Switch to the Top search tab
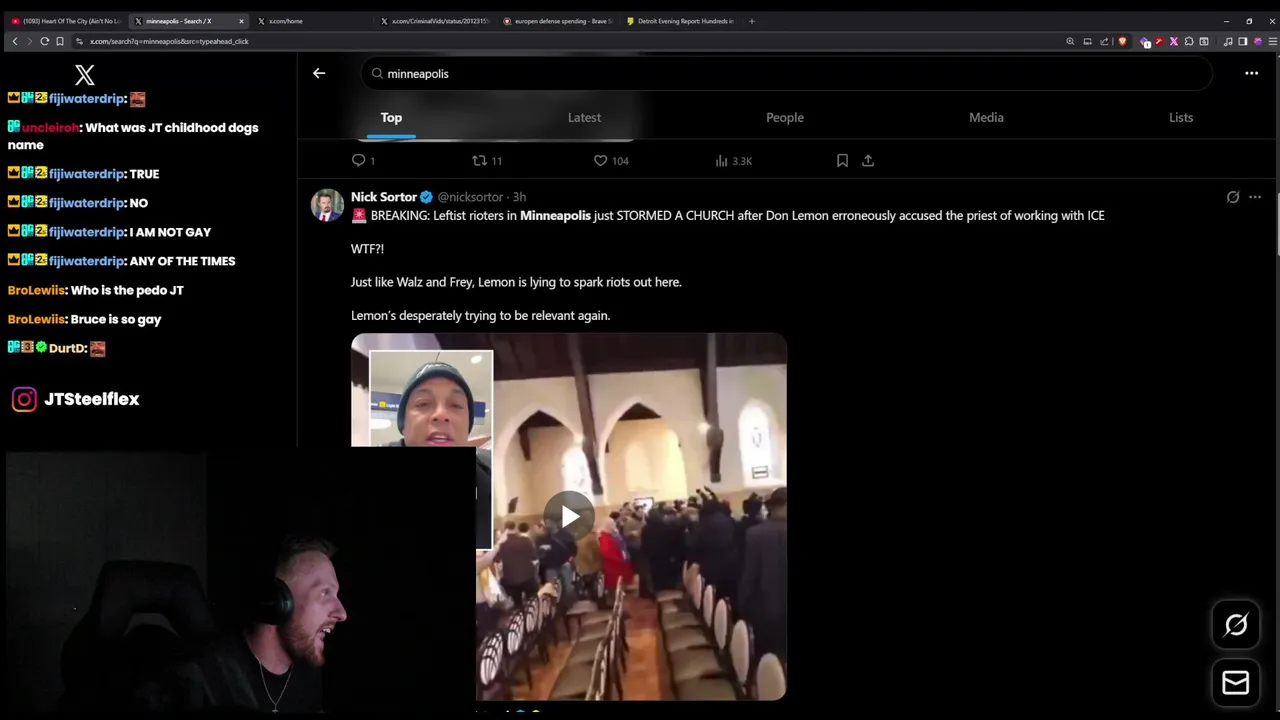This screenshot has width=1280, height=720. (x=391, y=117)
